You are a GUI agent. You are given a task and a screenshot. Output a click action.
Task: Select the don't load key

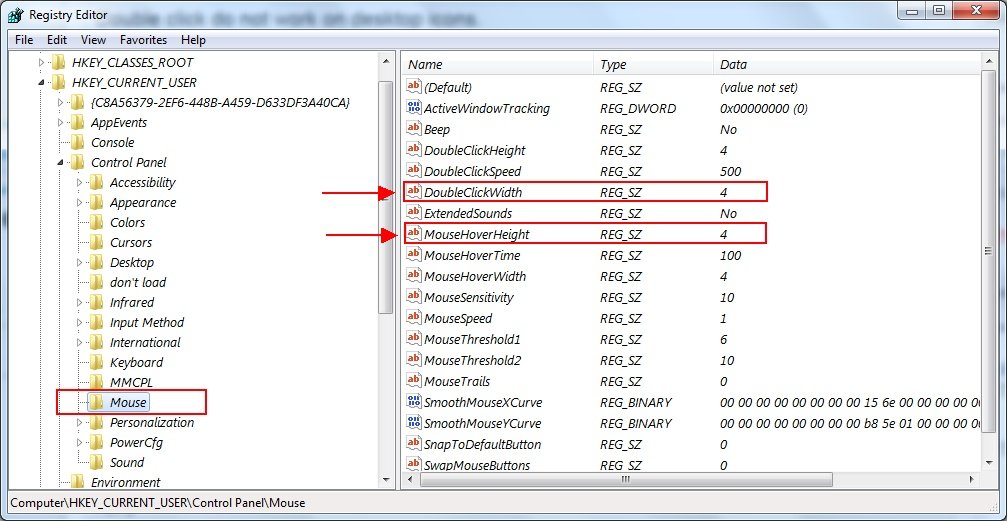(x=137, y=282)
